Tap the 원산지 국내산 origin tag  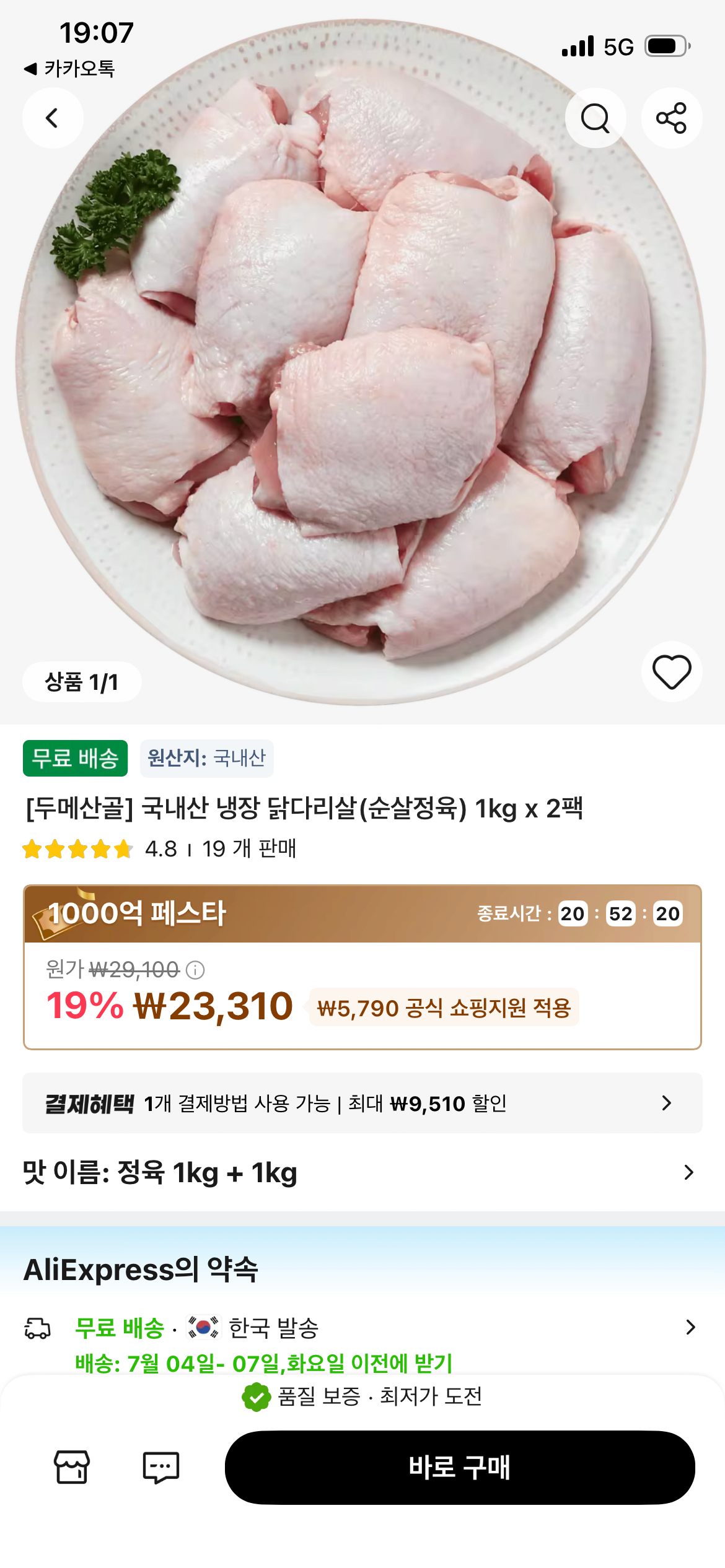pos(206,758)
